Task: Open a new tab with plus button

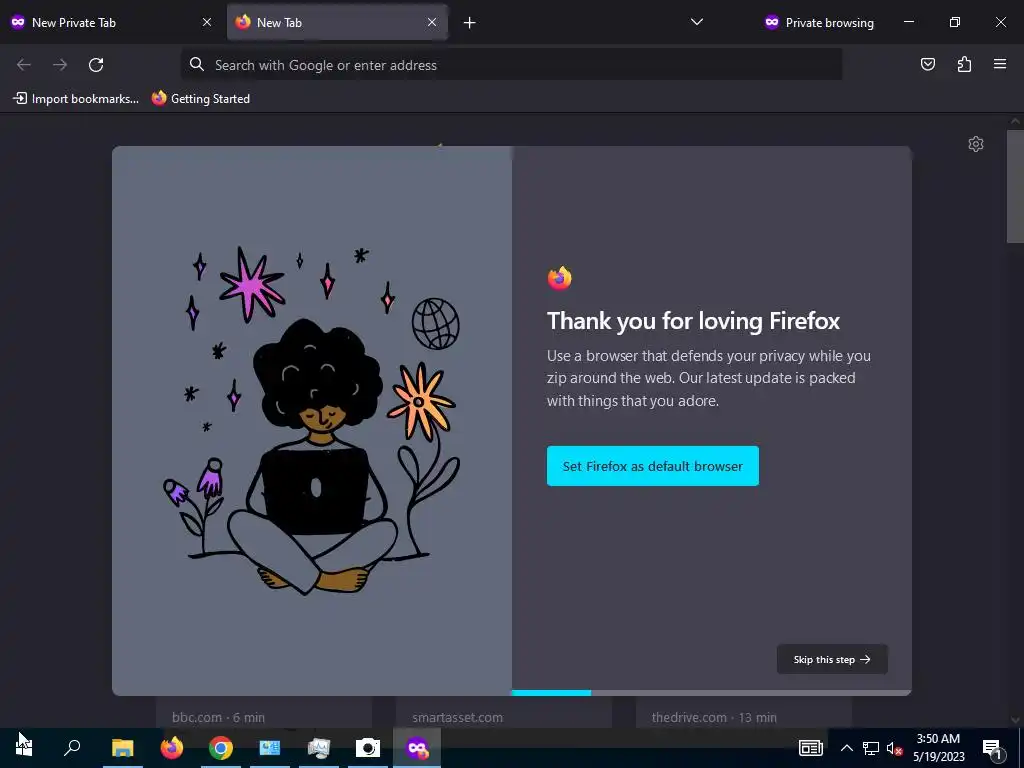Action: (x=470, y=23)
